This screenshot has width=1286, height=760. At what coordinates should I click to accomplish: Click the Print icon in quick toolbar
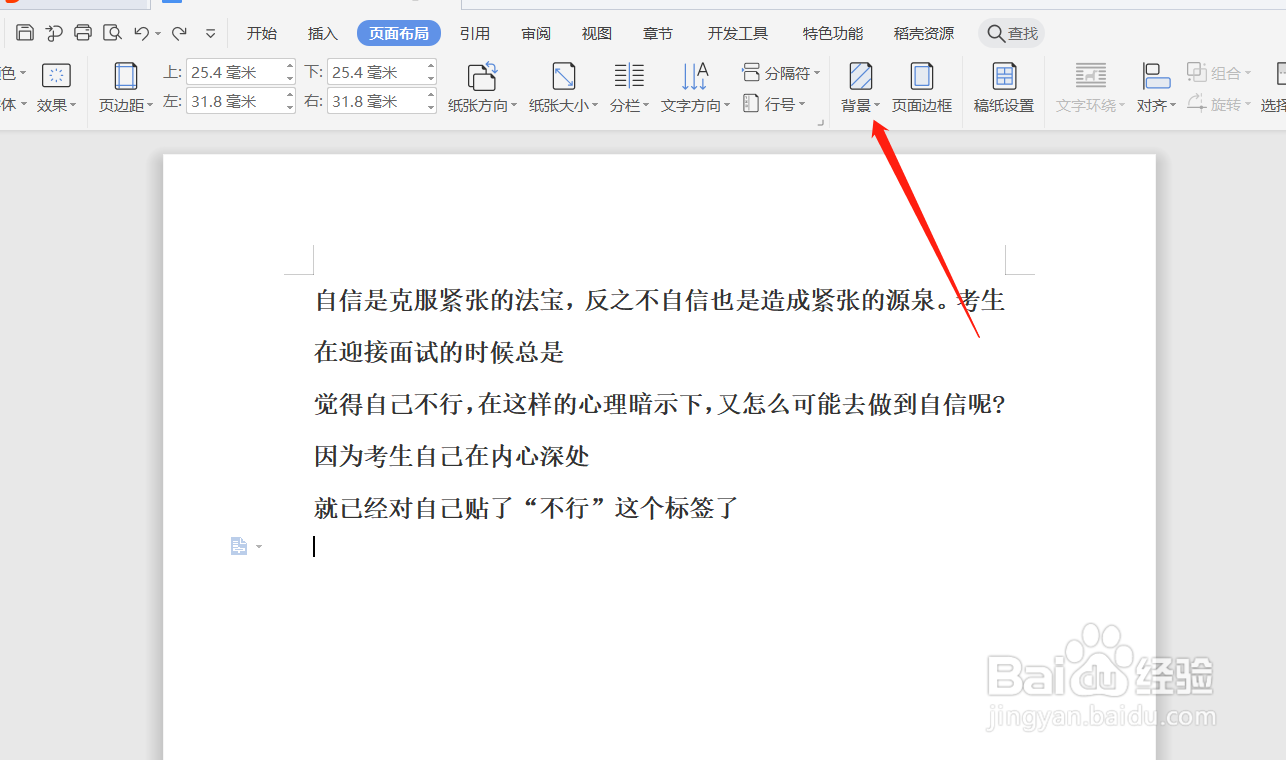[83, 33]
